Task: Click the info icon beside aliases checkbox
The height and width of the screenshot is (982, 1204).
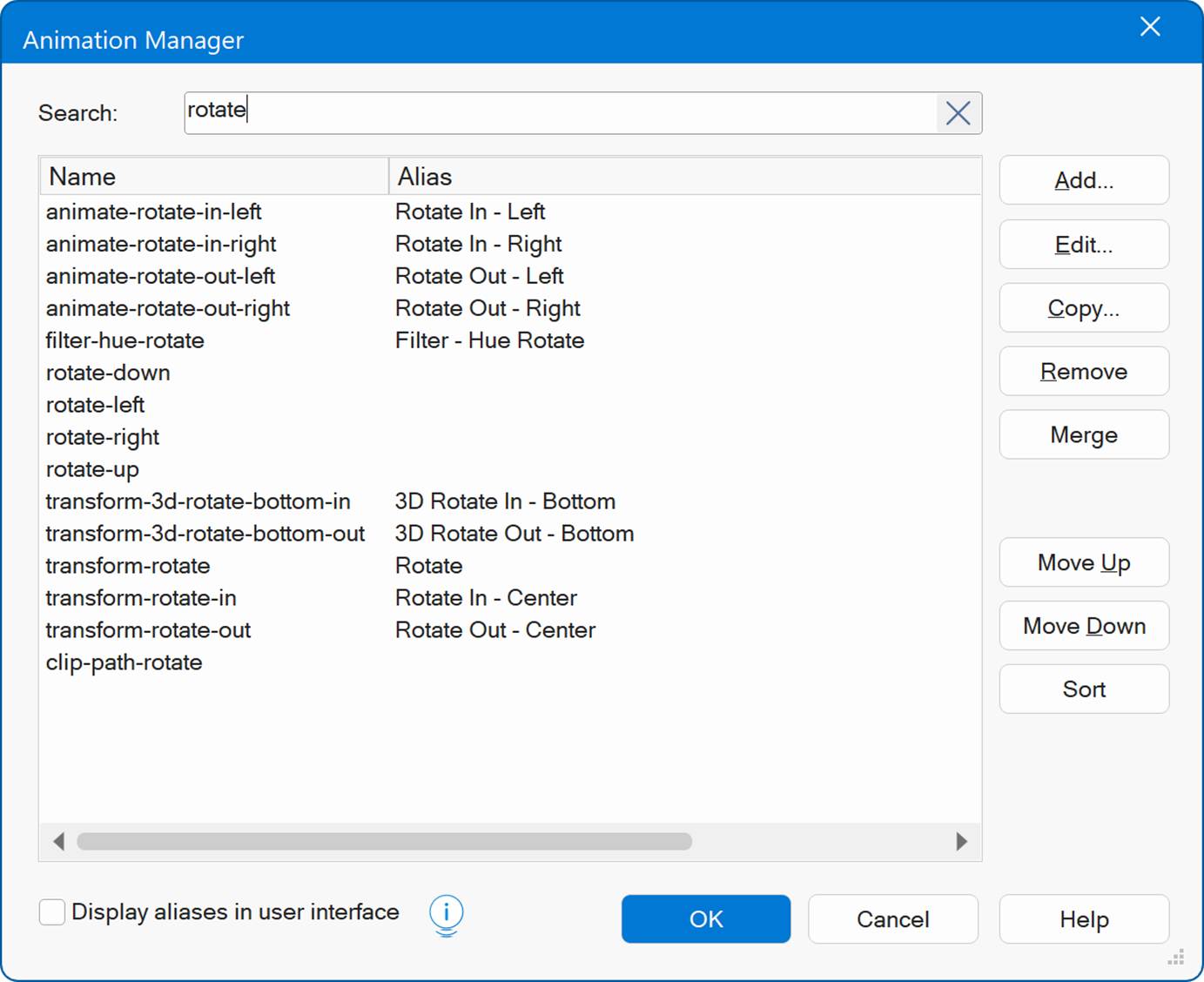Action: pyautogui.click(x=446, y=914)
